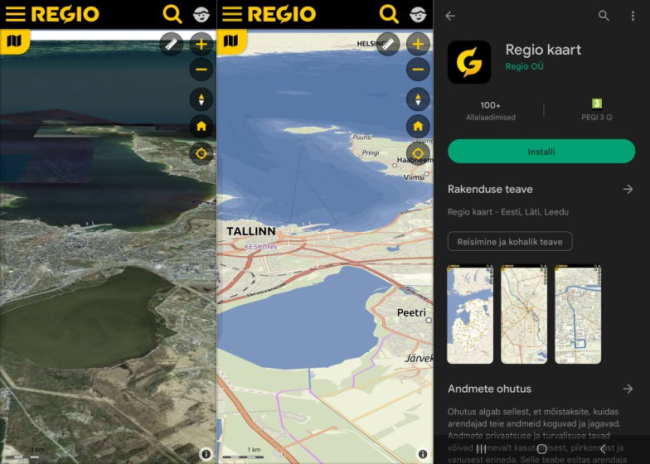Zoom in on the satellite map

tap(201, 43)
